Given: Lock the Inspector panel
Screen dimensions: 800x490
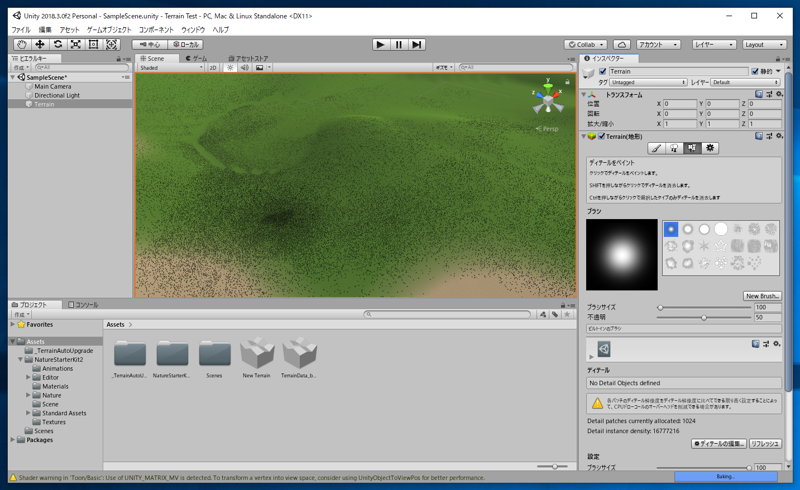Looking at the screenshot, I should click(778, 59).
